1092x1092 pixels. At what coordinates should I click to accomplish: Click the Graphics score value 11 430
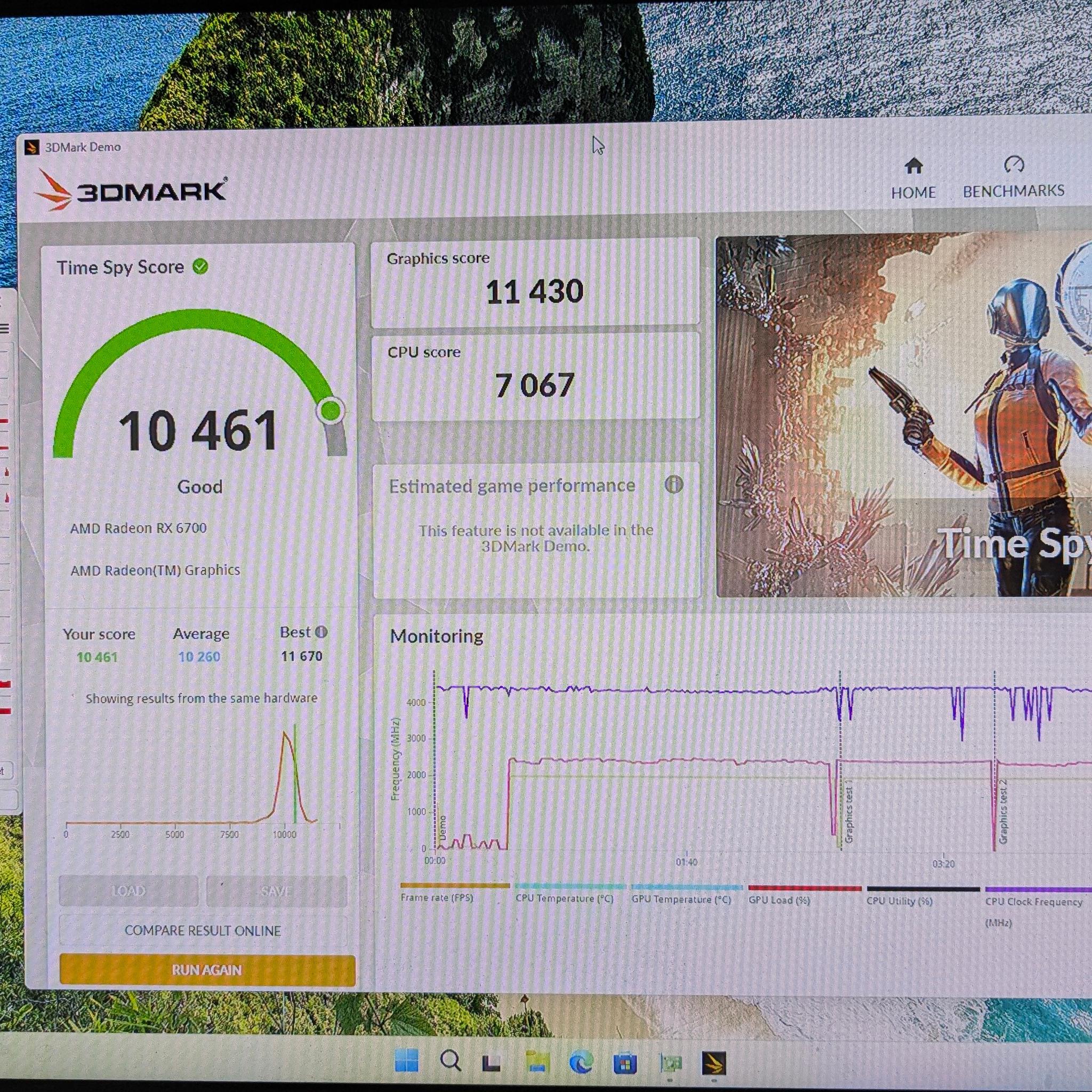(534, 292)
